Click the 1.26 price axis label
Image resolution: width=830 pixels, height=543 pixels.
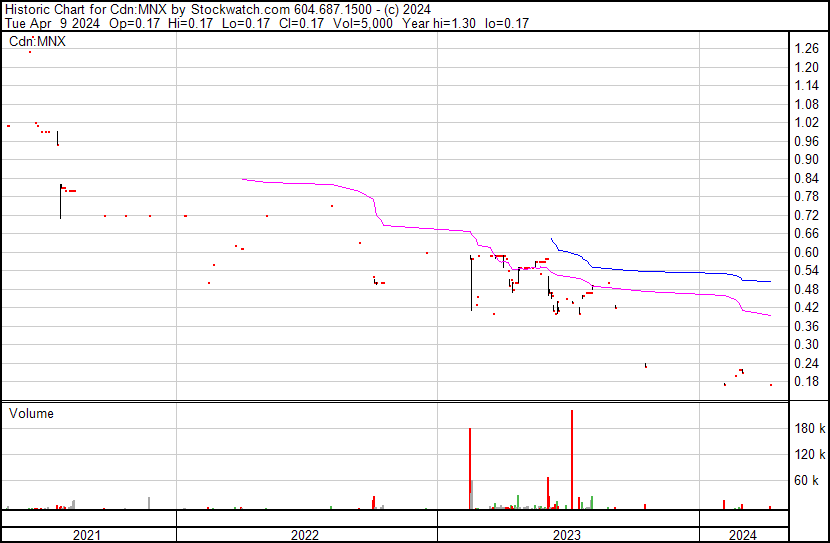[807, 49]
